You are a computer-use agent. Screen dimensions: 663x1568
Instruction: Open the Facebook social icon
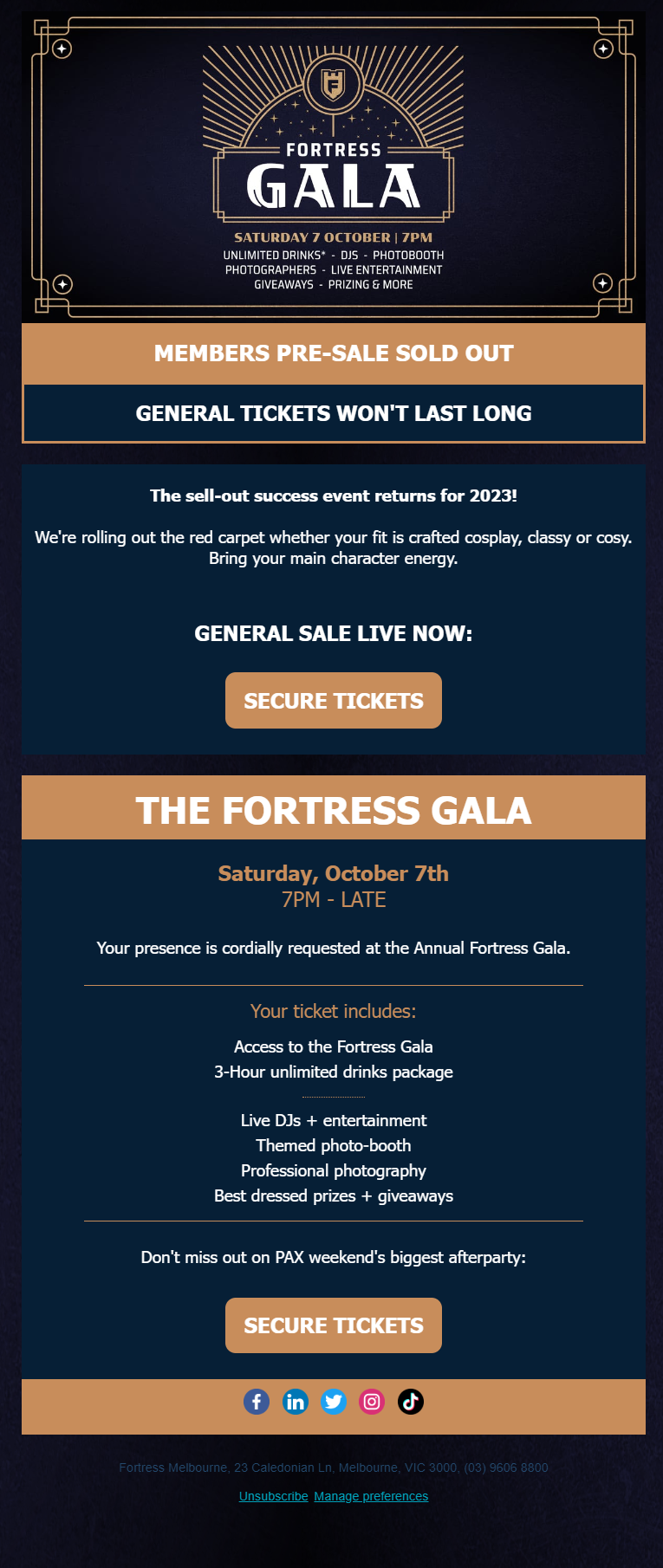point(257,1402)
